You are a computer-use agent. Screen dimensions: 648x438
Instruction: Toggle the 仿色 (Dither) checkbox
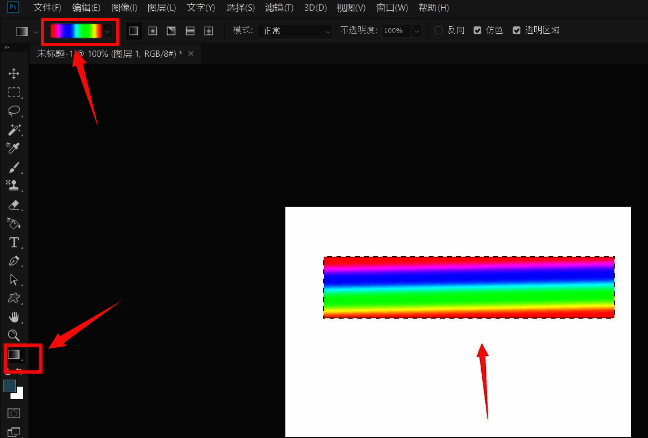tap(477, 31)
